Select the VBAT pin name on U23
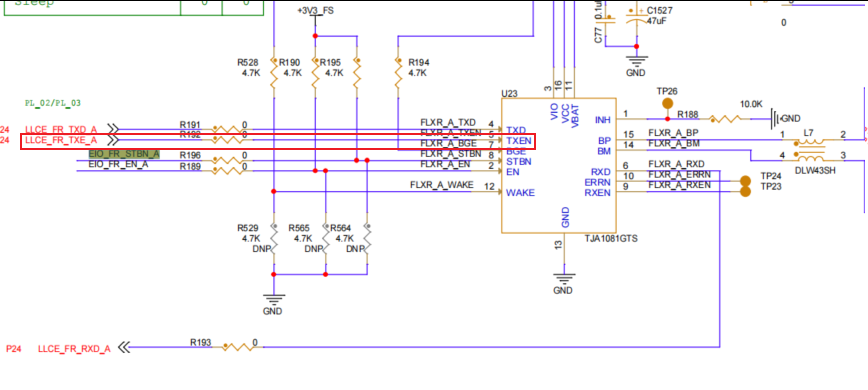The width and height of the screenshot is (868, 390). (x=575, y=116)
